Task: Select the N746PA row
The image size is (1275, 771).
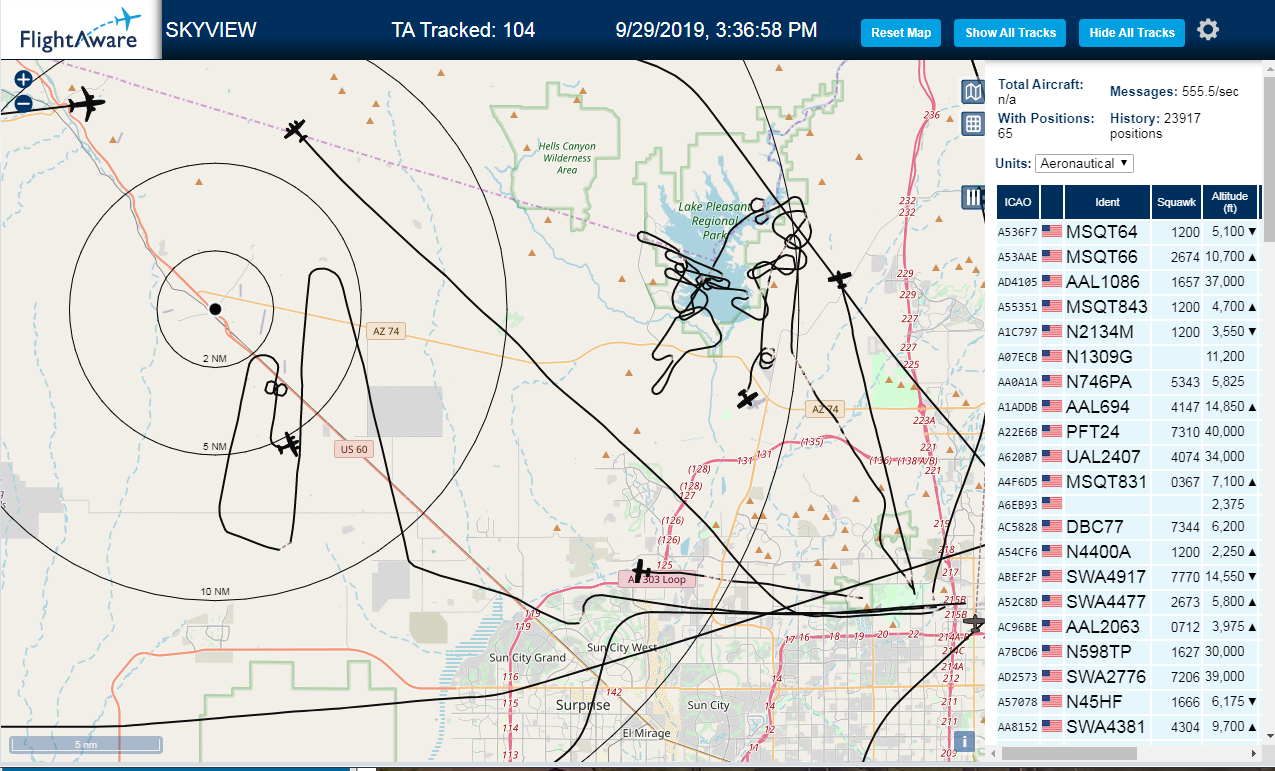Action: (1128, 381)
